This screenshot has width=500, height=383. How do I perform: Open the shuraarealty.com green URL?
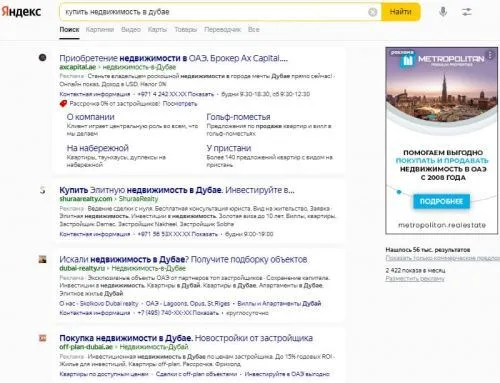(86, 199)
